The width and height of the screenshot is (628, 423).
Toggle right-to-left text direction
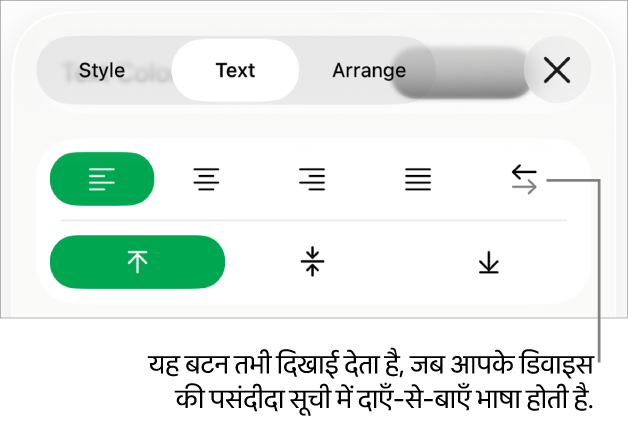(524, 180)
